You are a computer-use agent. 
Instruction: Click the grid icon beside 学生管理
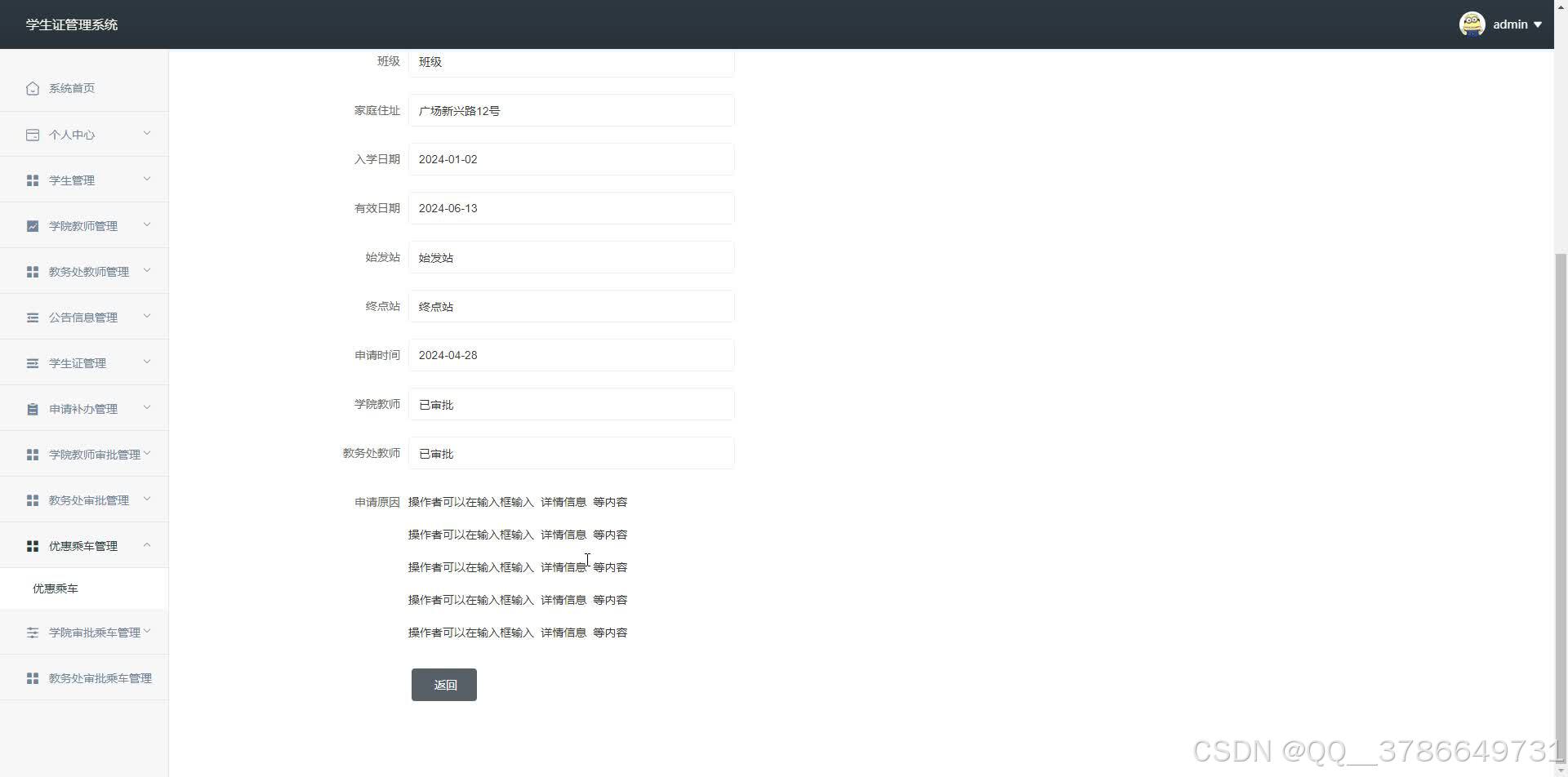[33, 180]
